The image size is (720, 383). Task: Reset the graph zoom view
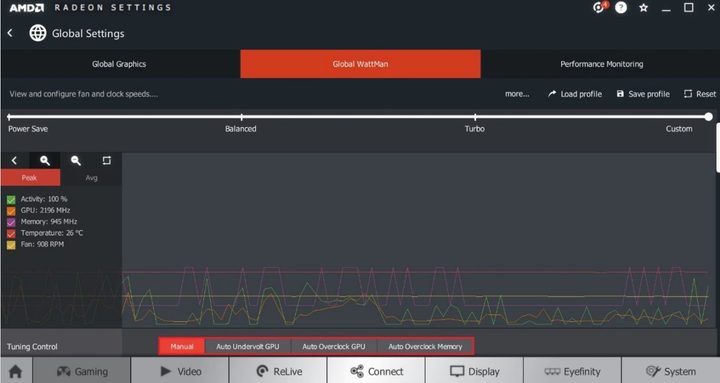click(107, 160)
